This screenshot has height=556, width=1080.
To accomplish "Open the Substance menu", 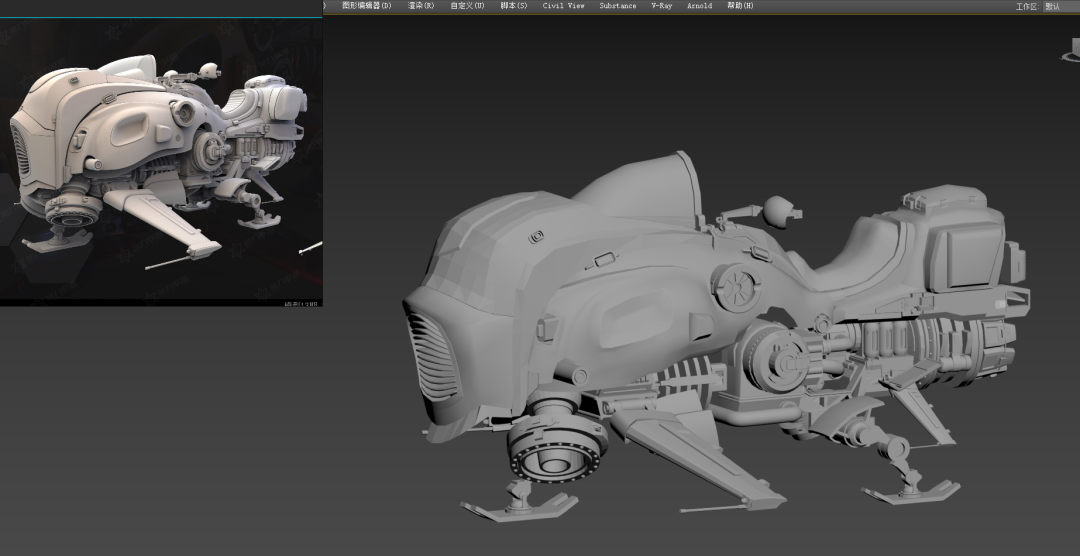I will coord(617,6).
